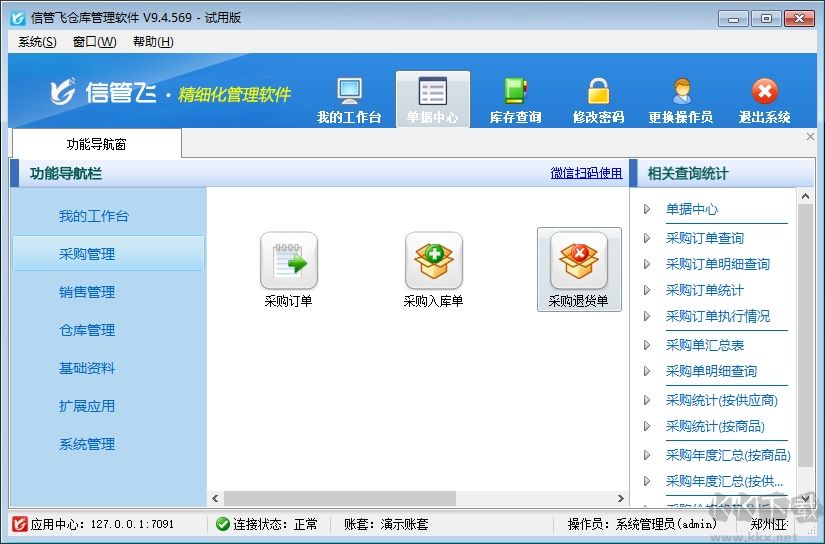825x544 pixels.
Task: Click the horizontal scrollbar right arrow
Action: coord(620,498)
